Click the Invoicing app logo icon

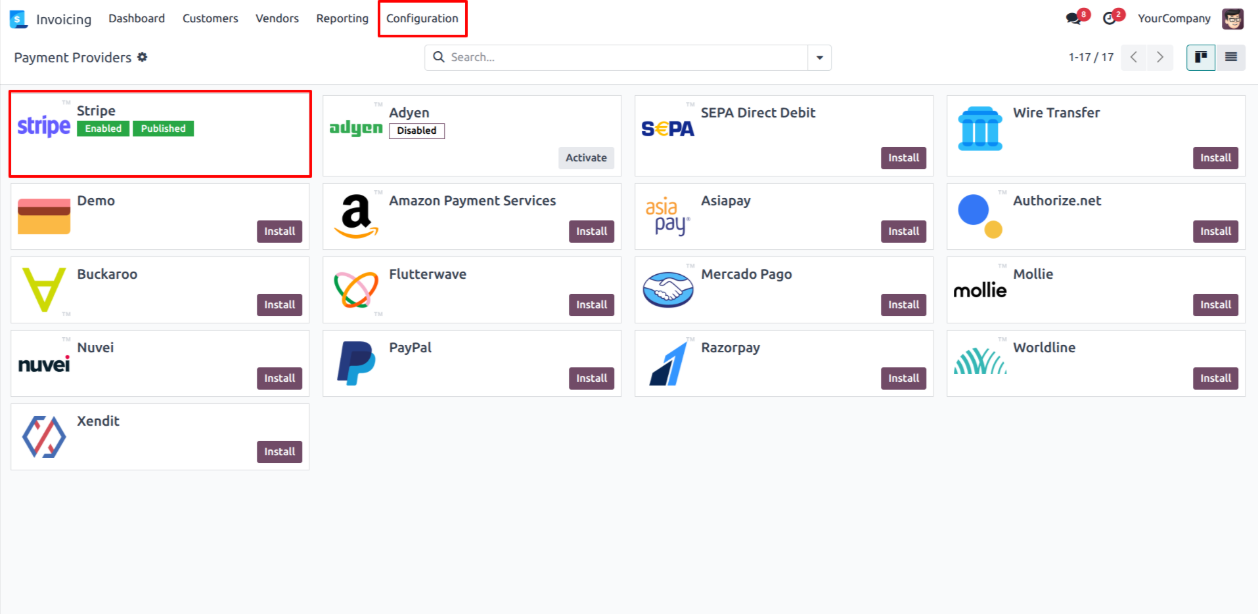pyautogui.click(x=18, y=19)
